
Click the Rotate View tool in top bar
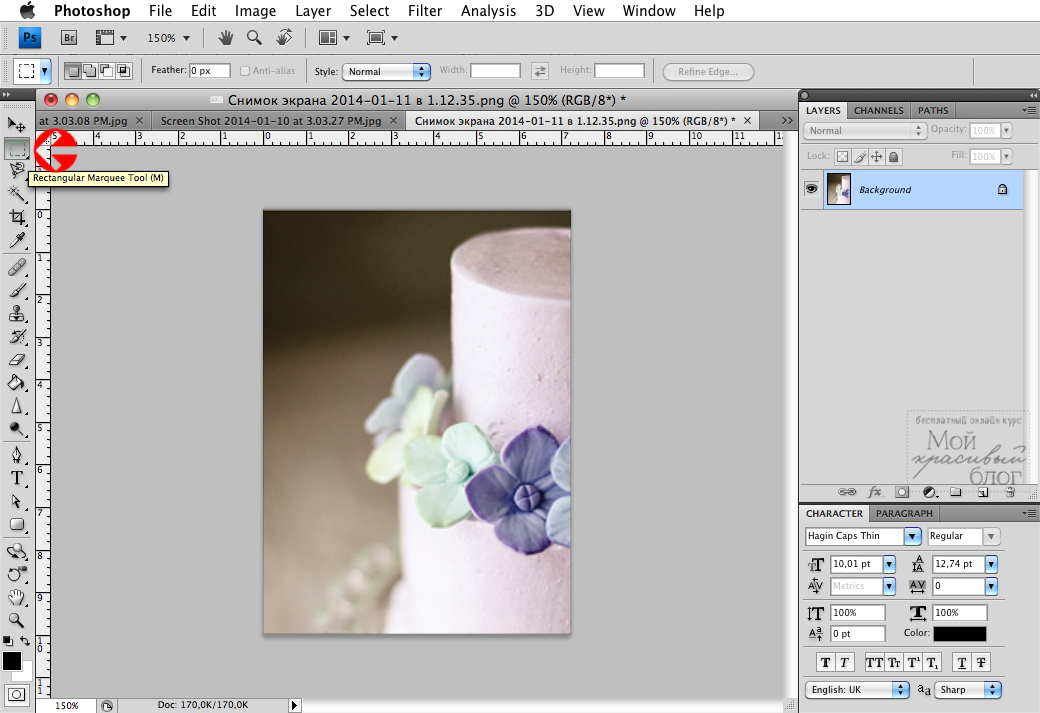click(x=284, y=37)
